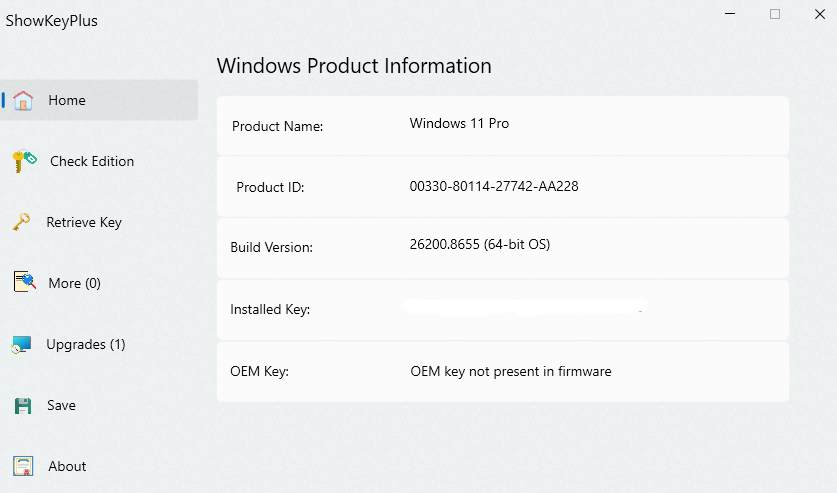Click the Windows 11 Pro product name
This screenshot has height=493, width=837.
click(459, 123)
